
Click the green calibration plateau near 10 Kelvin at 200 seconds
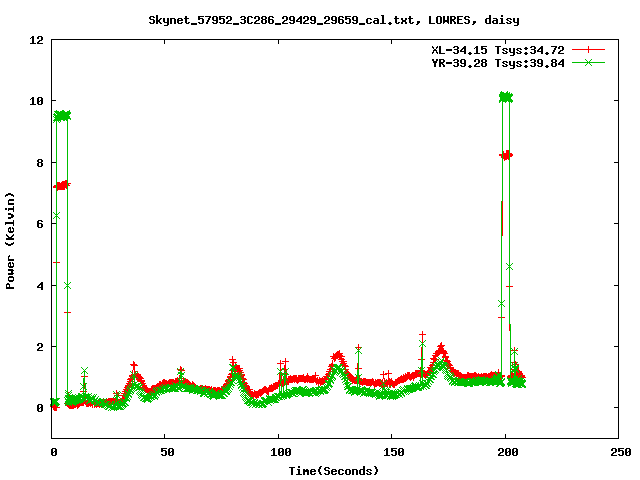[506, 97]
